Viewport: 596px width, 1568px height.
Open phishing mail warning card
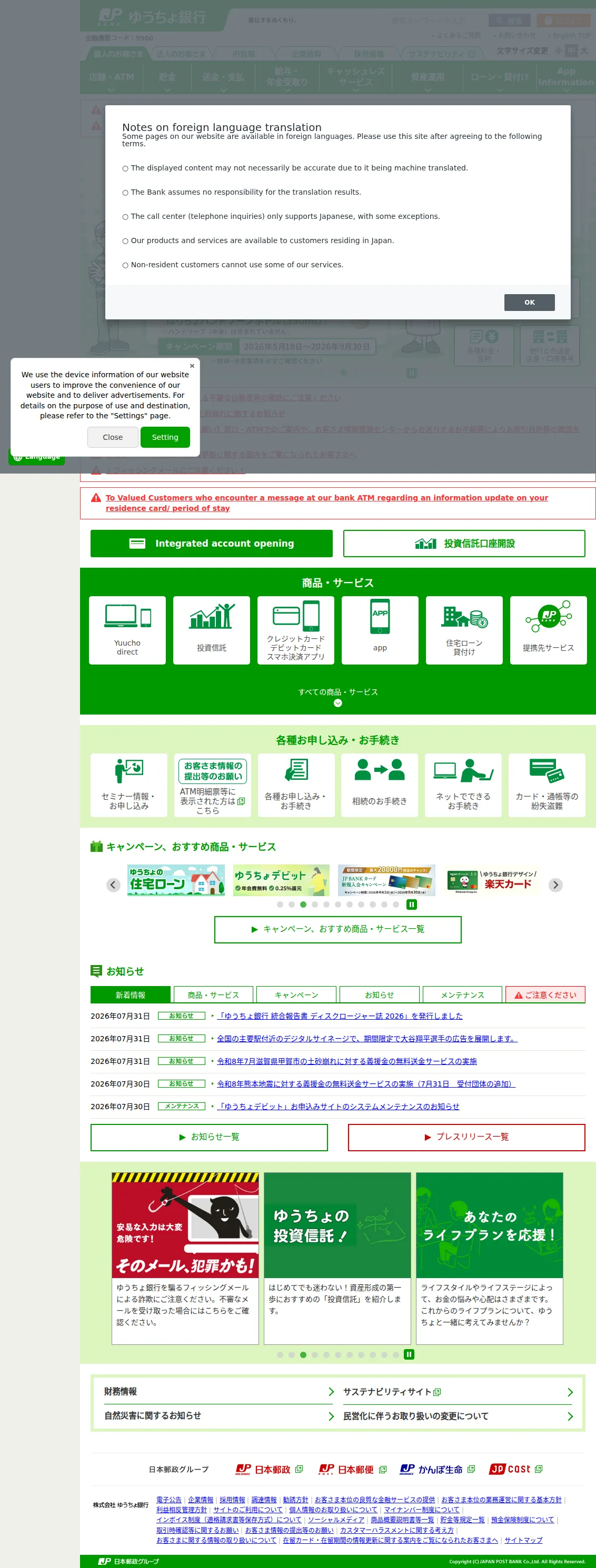tap(185, 1258)
